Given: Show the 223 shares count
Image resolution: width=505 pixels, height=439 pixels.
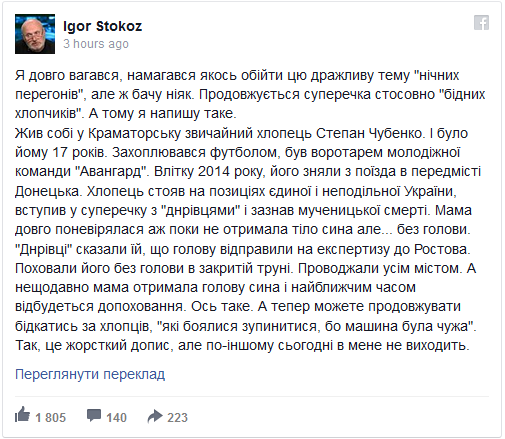Looking at the screenshot, I should point(178,418).
